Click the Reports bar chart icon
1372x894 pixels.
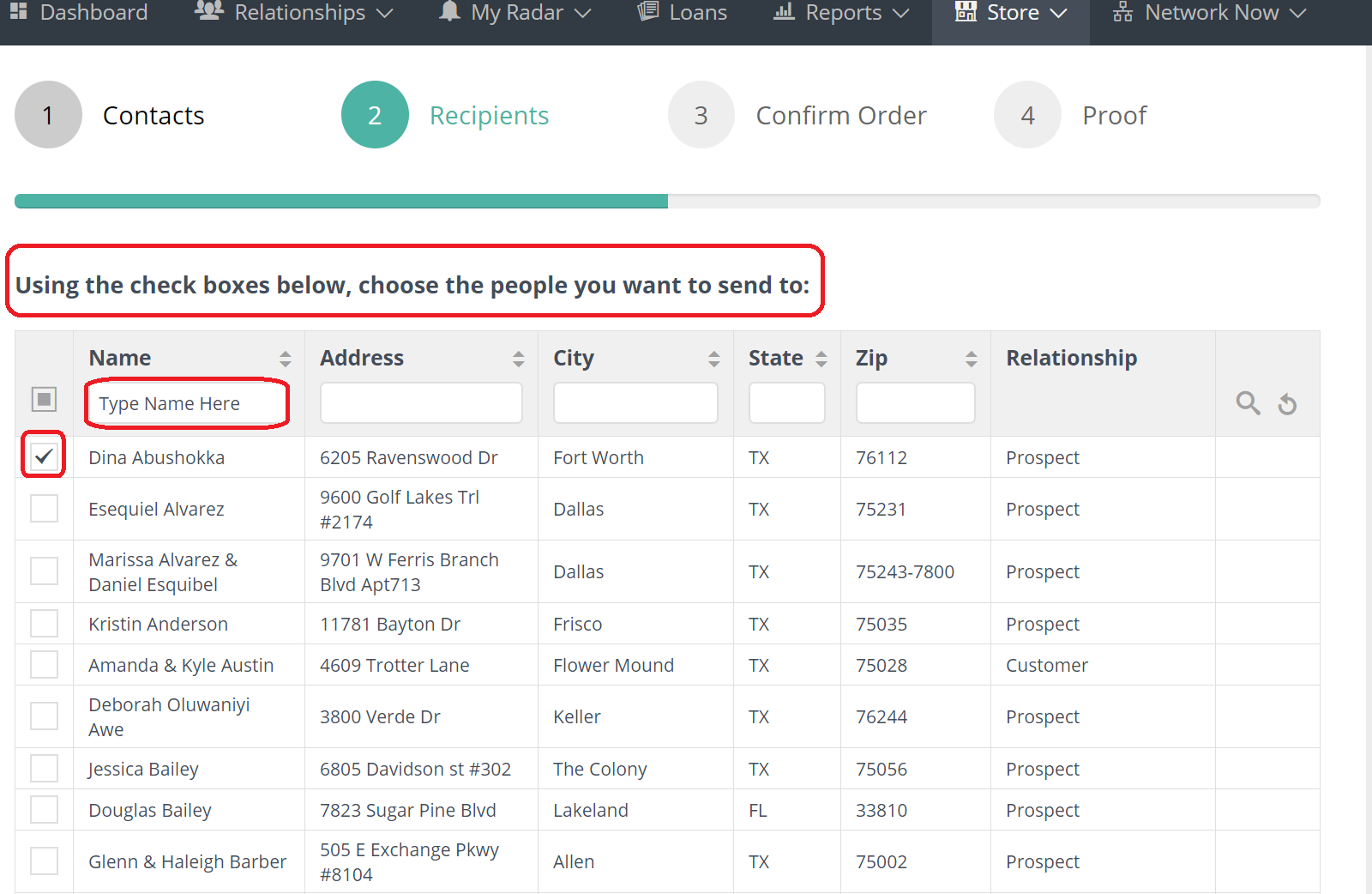pos(784,12)
